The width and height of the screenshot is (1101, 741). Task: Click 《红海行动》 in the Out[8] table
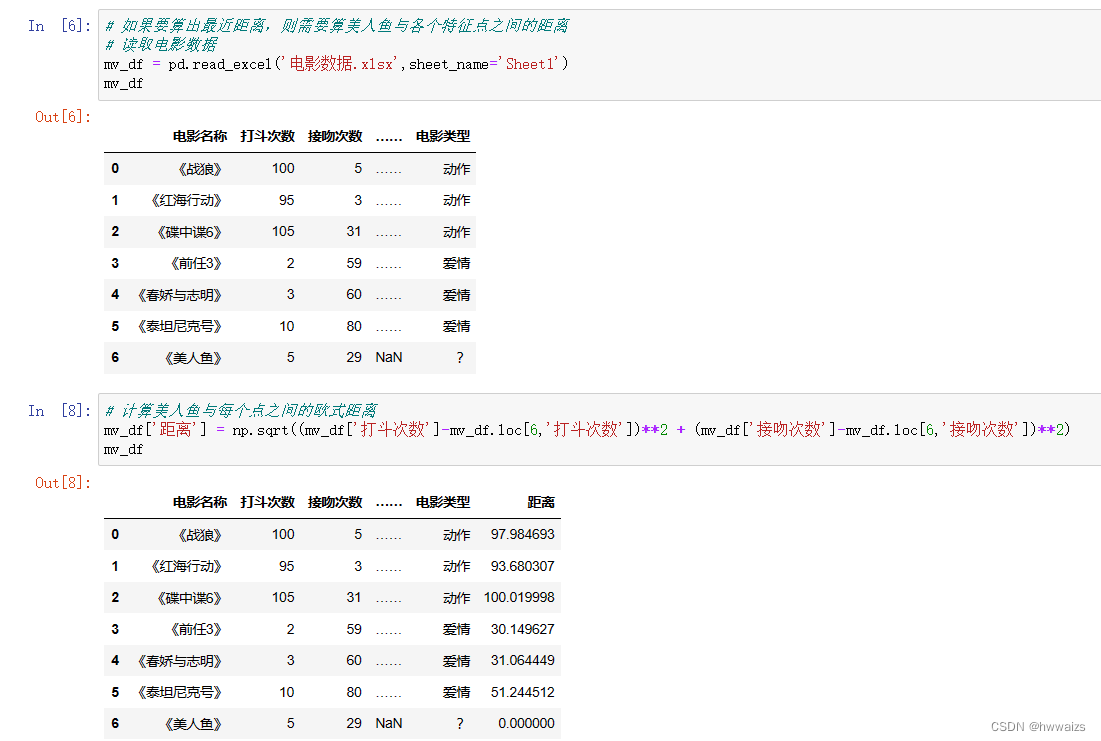186,567
